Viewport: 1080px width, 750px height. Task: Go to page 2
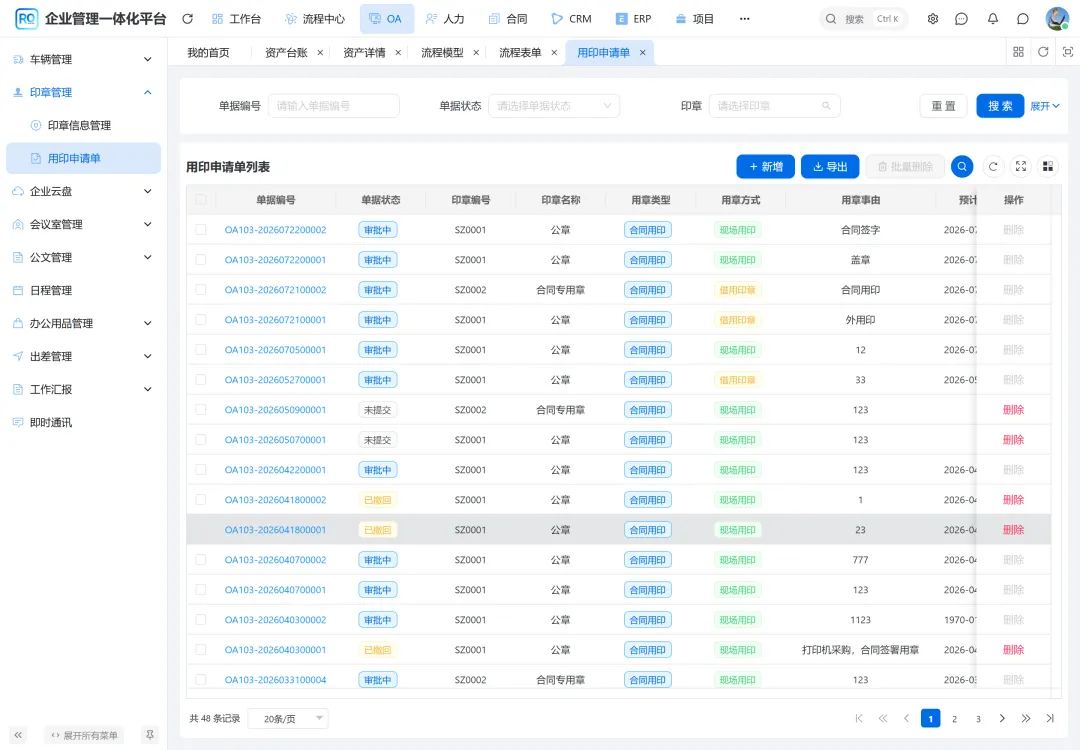coord(954,718)
